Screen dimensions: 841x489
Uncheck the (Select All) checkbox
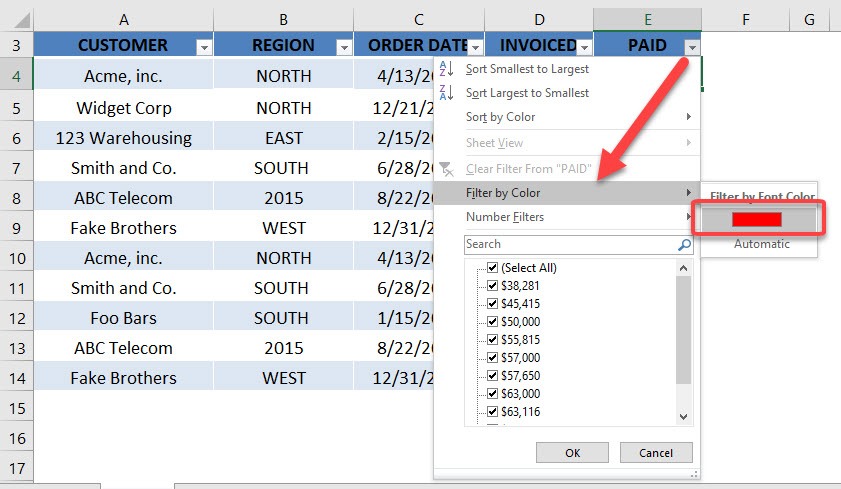coord(492,267)
